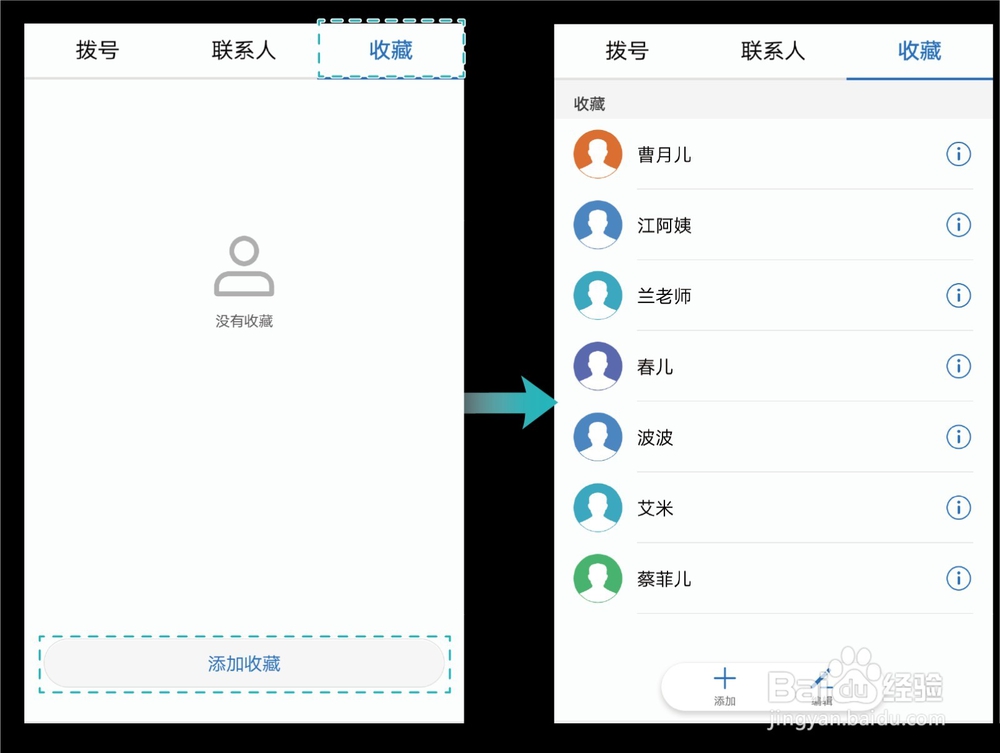Open info icon for contact 春儿

(x=958, y=366)
